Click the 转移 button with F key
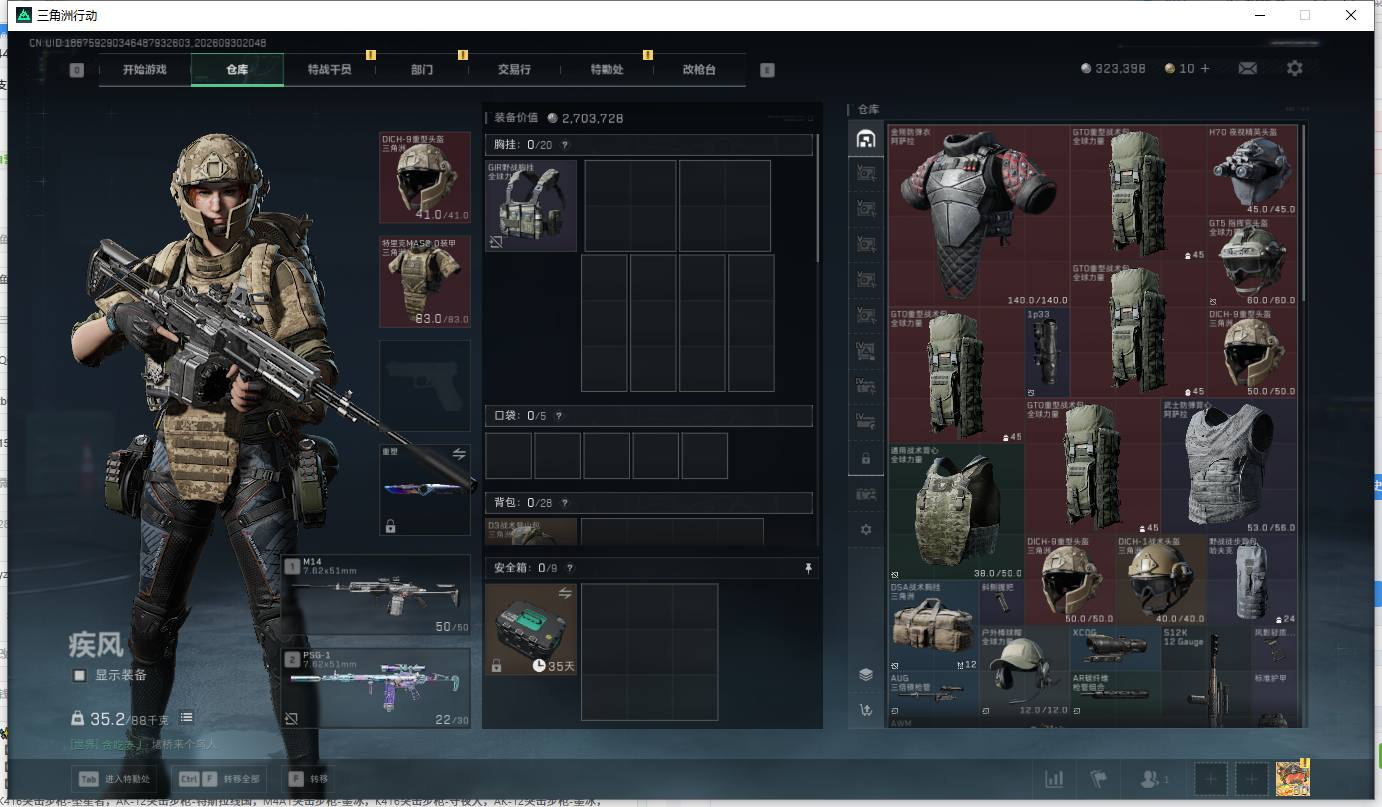 tap(311, 779)
